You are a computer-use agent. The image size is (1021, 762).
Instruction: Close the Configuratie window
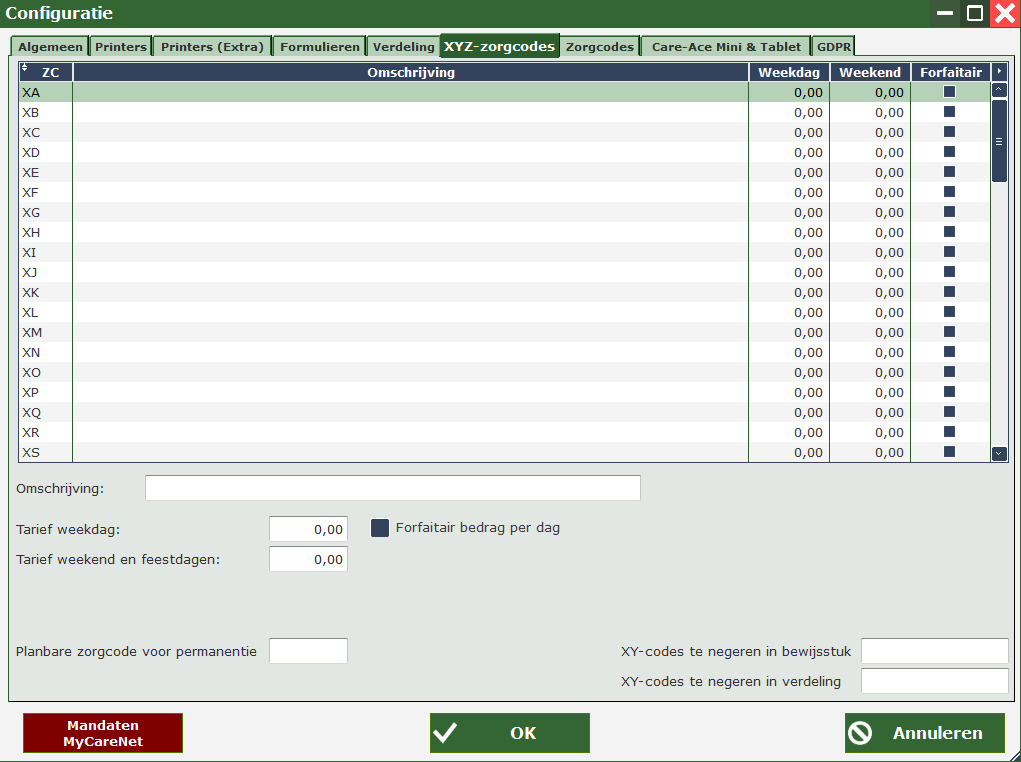tap(1004, 13)
